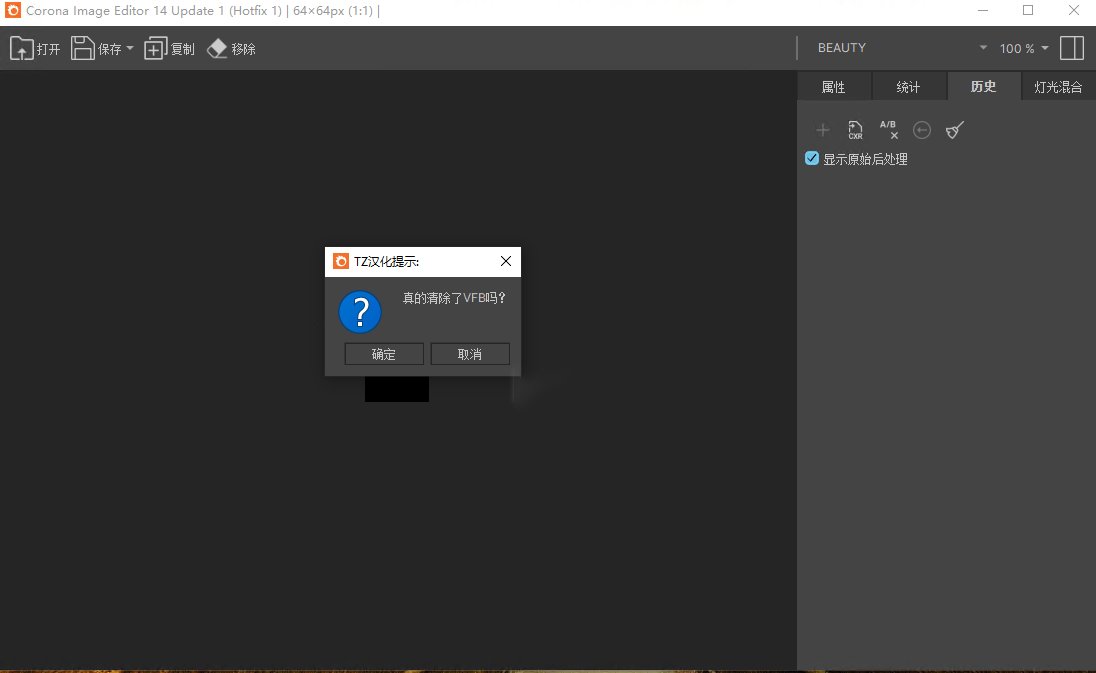Click the circular back arrow history icon
Viewport: 1096px width, 673px height.
[x=922, y=130]
